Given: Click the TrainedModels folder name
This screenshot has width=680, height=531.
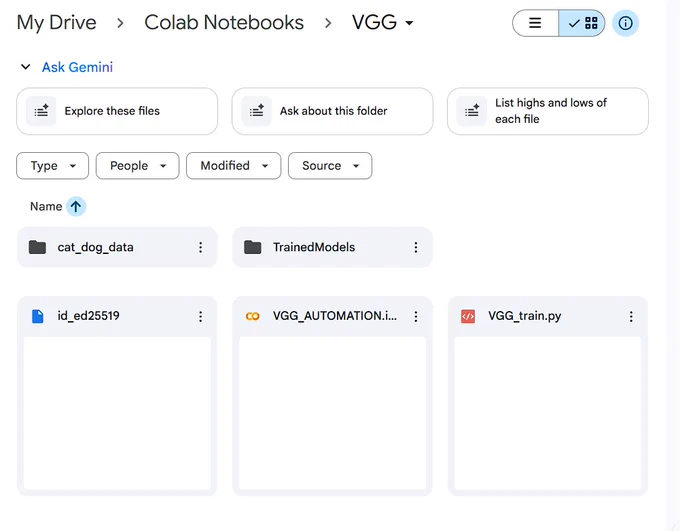Looking at the screenshot, I should [314, 247].
